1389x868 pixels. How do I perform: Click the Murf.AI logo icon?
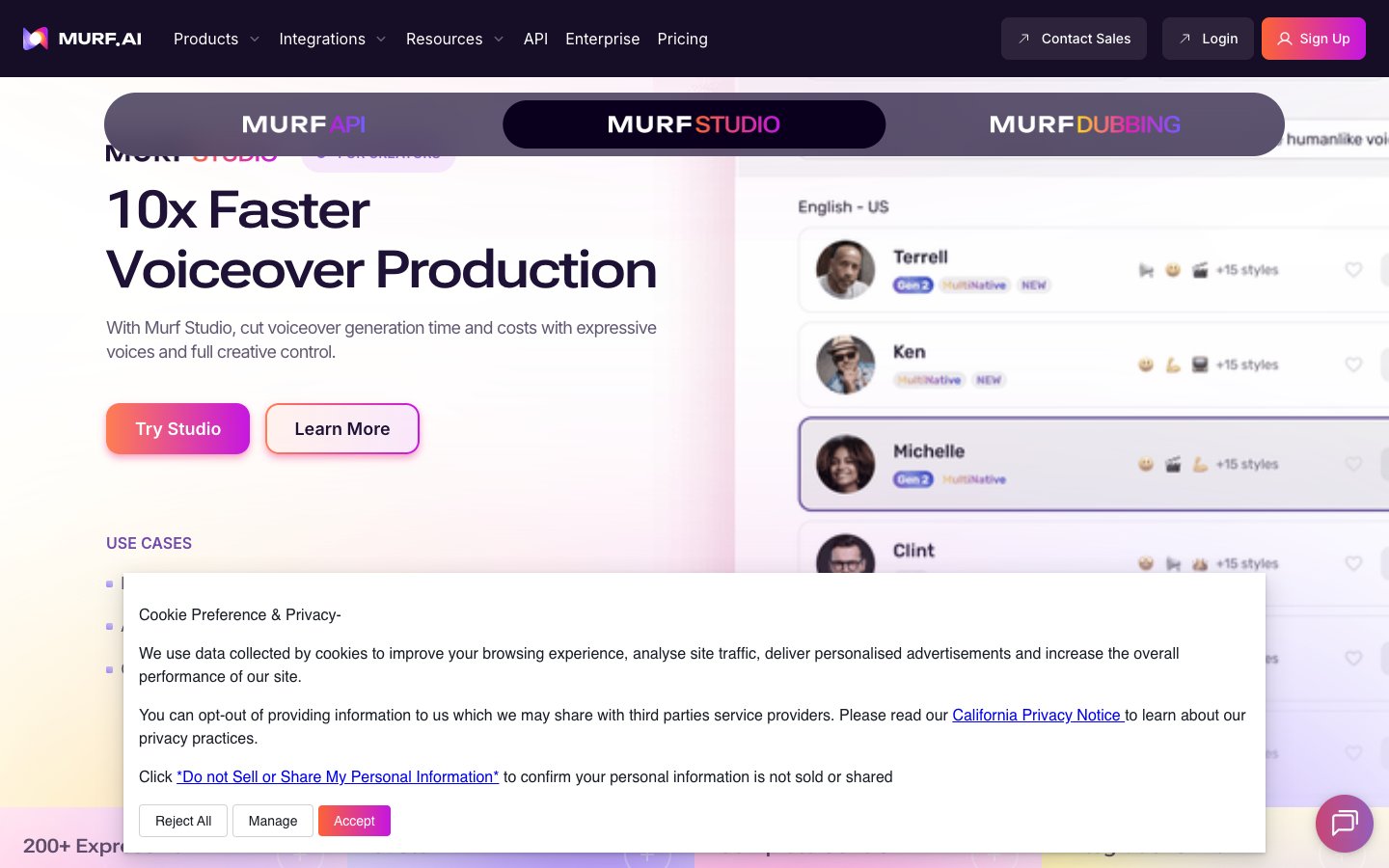36,39
